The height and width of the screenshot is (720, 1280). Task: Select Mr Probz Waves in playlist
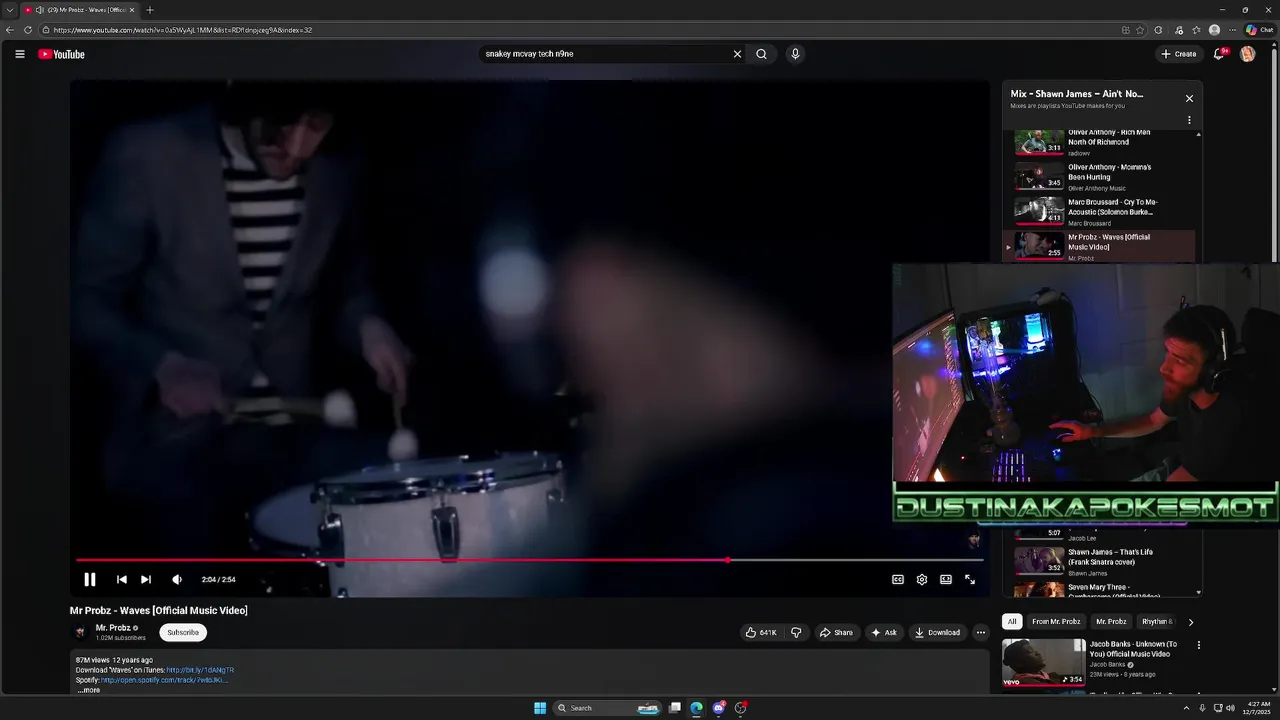tap(1100, 246)
